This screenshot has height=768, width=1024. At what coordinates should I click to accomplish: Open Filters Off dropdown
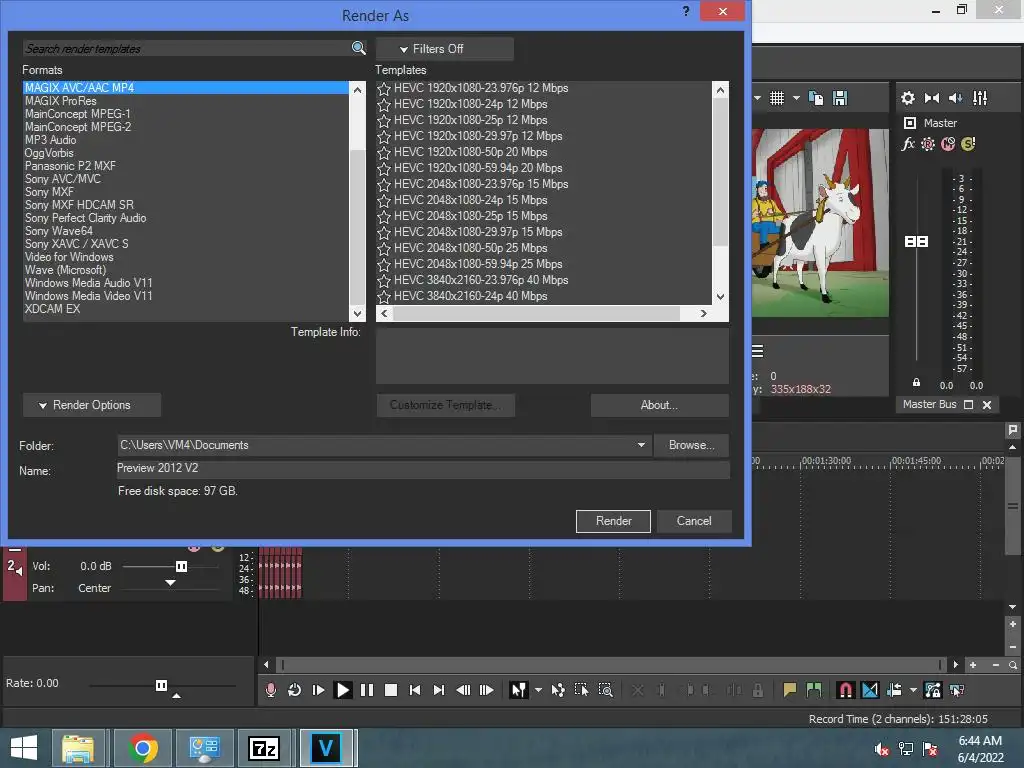click(x=445, y=49)
